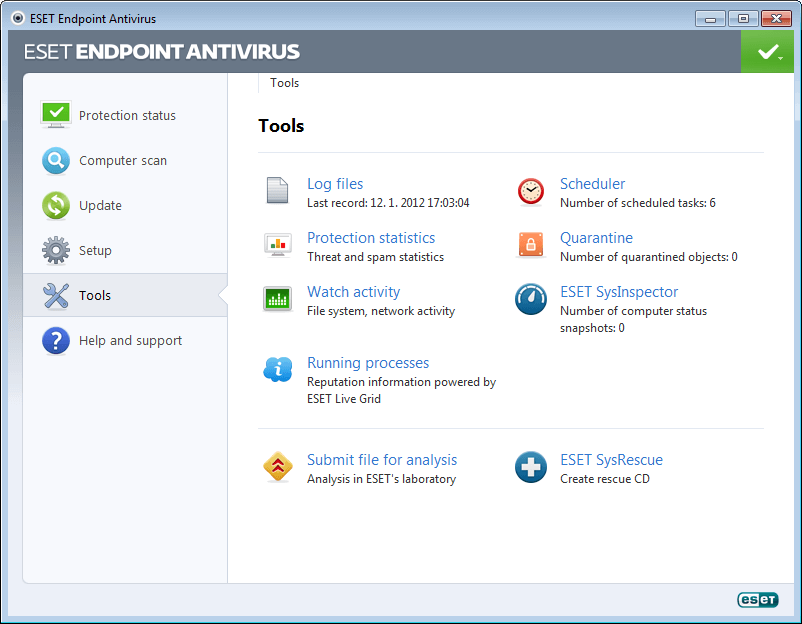
Task: Click the Quarantine padlock icon
Action: click(x=530, y=245)
